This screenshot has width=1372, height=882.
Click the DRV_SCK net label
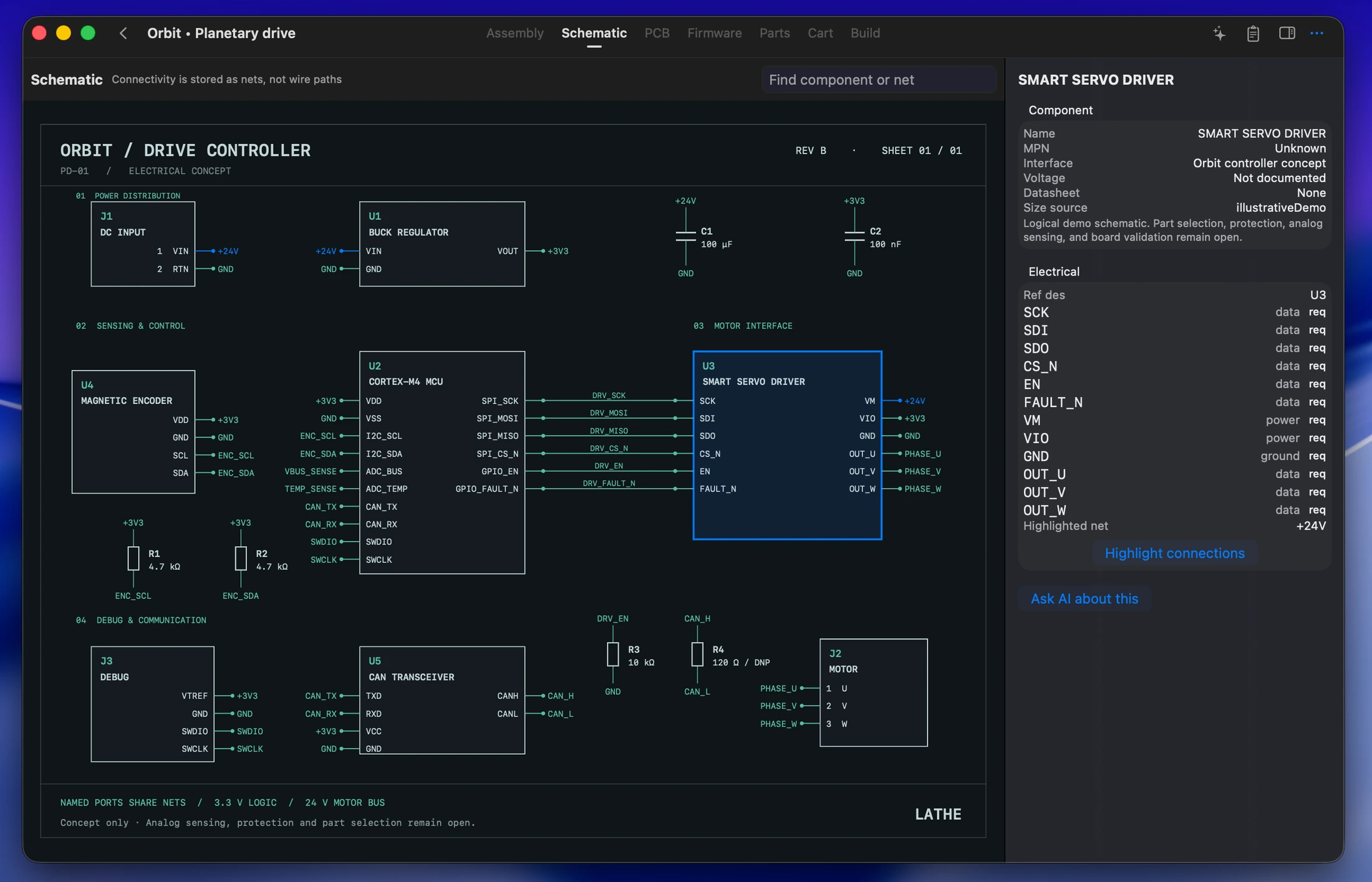[x=609, y=395]
